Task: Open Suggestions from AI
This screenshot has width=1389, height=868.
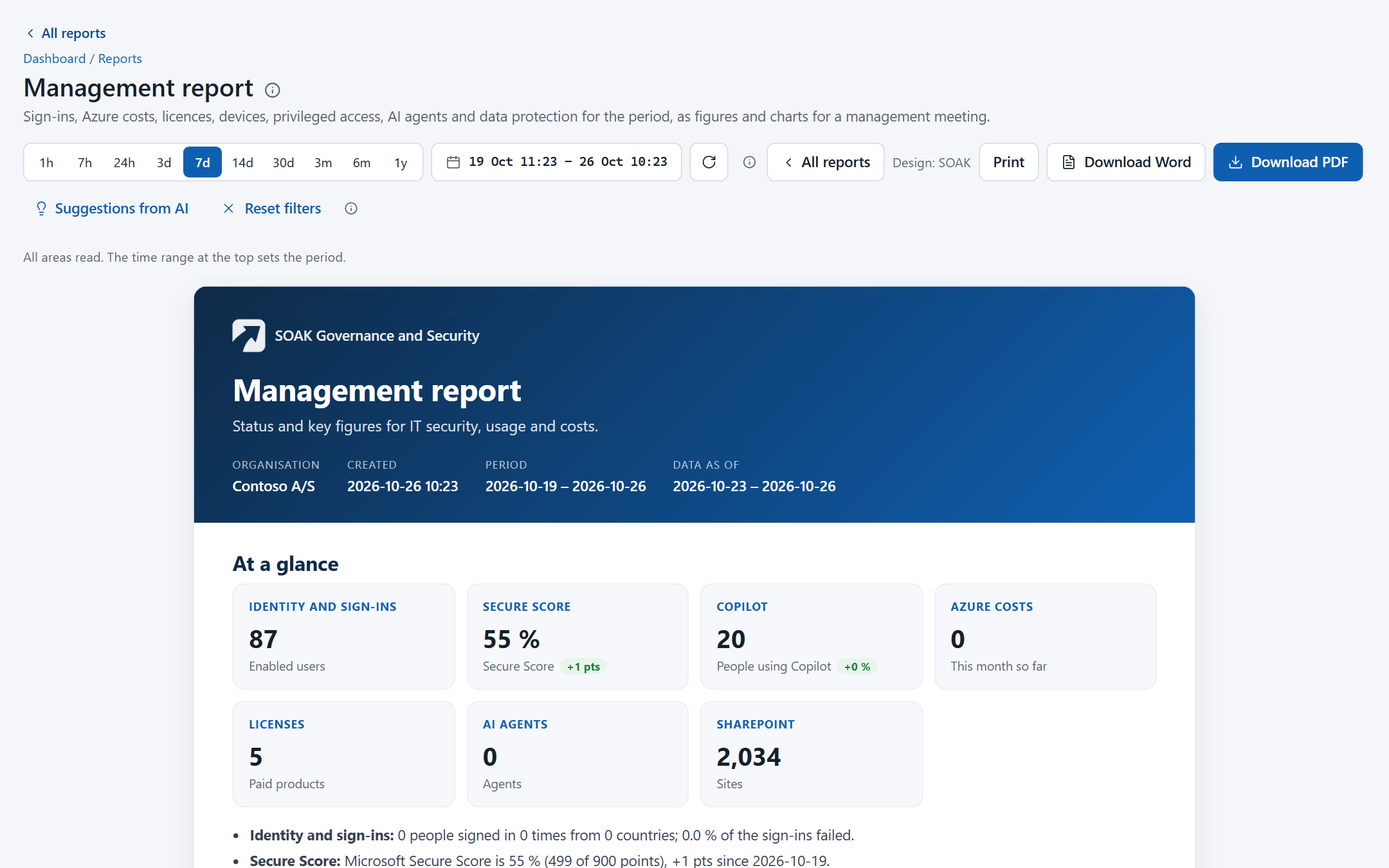Action: click(112, 208)
